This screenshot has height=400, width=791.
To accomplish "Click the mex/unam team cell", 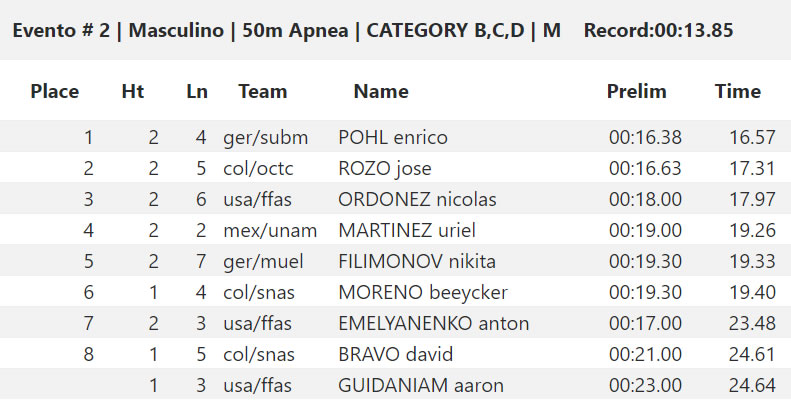I will (x=270, y=231).
